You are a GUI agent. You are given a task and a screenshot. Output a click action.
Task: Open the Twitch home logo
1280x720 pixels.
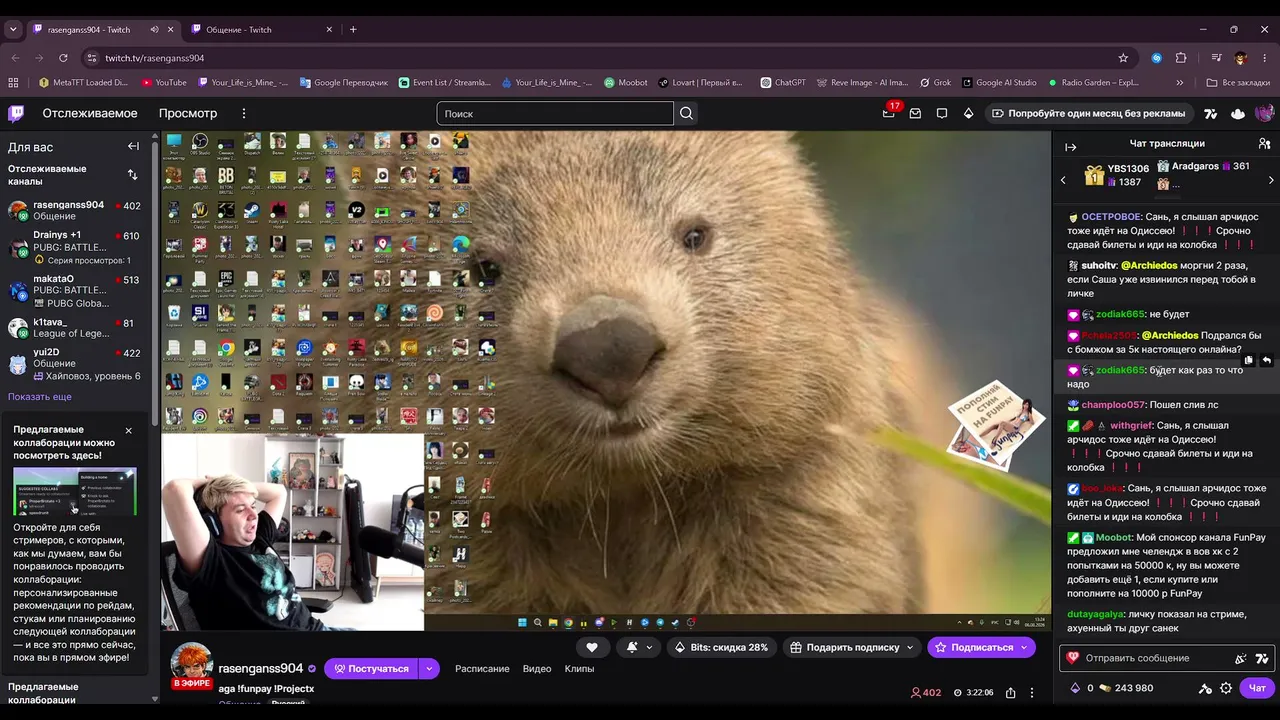pos(16,113)
